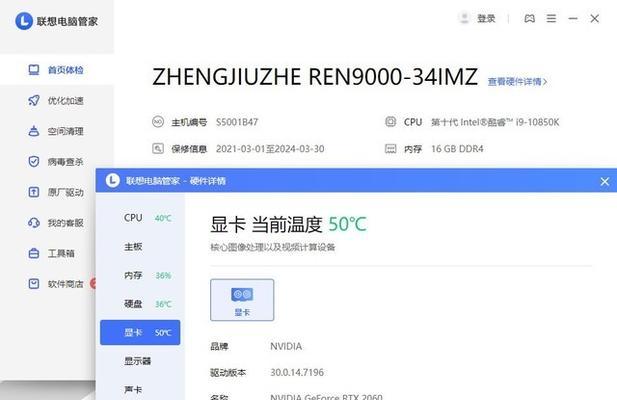This screenshot has width=617, height=400.
Task: Click the 保修信息 warranty icon
Action: click(x=158, y=149)
